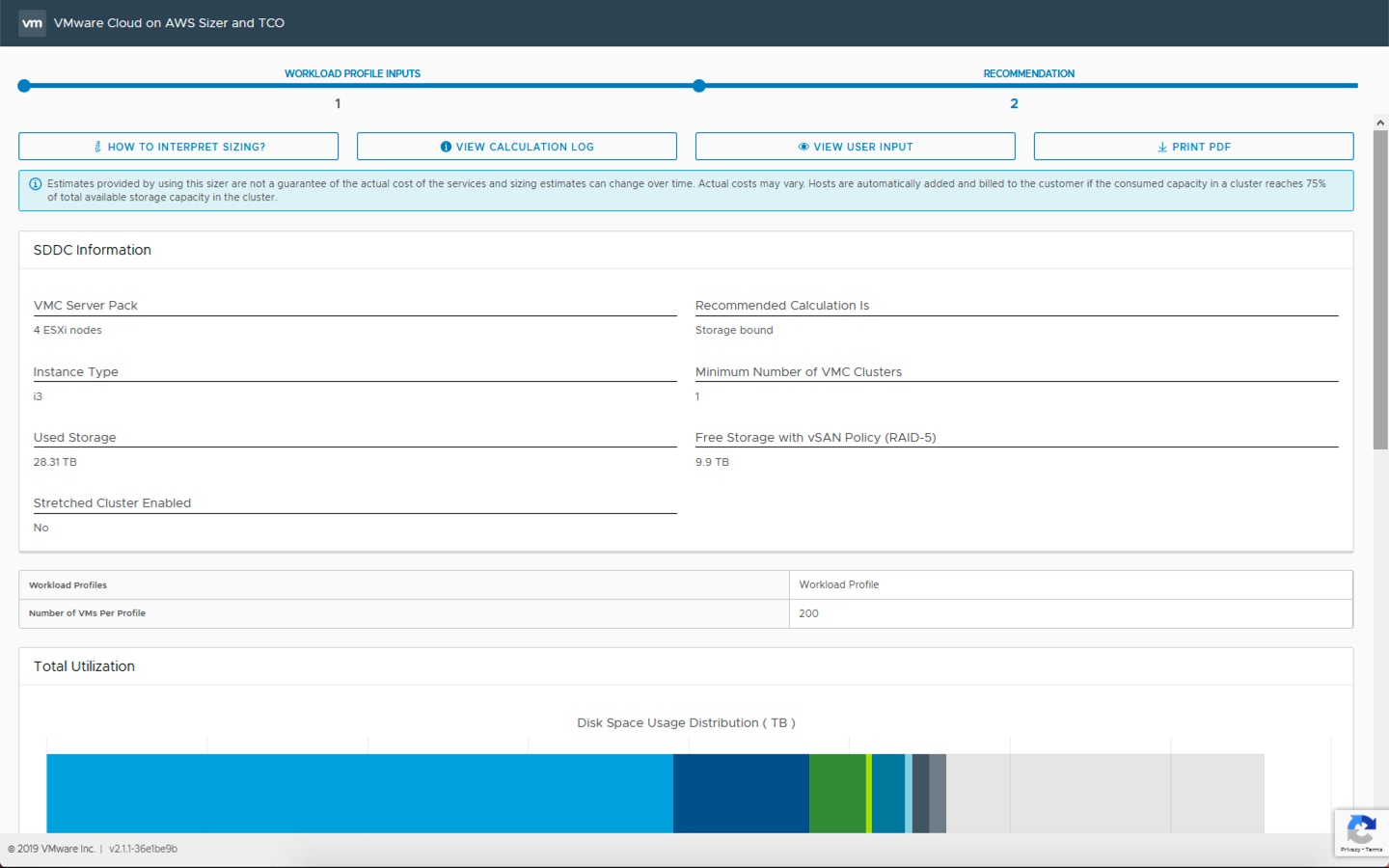Click the 'No' stretched cluster value
The width and height of the screenshot is (1389, 868).
tap(41, 528)
